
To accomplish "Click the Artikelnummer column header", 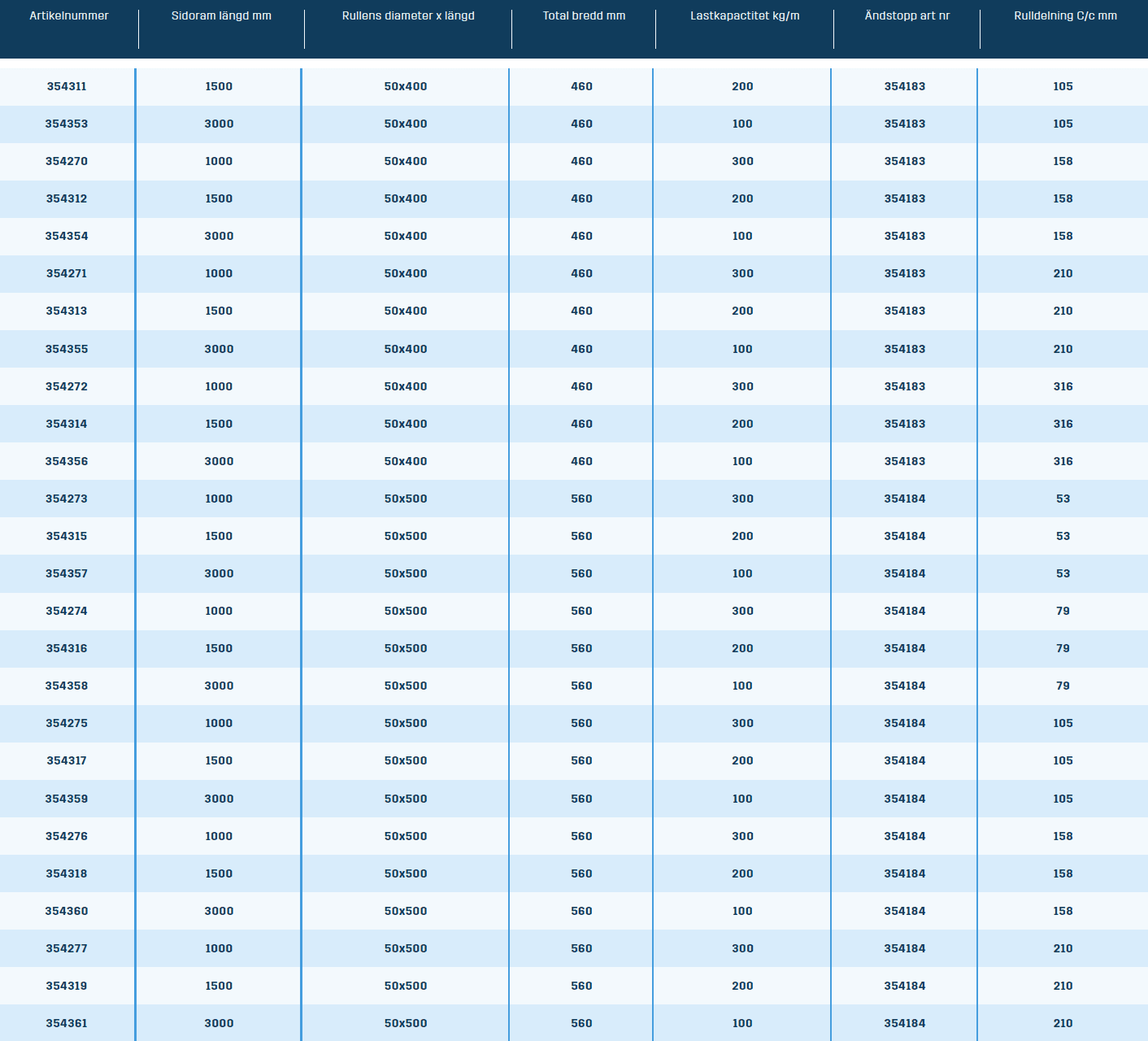I will point(69,15).
